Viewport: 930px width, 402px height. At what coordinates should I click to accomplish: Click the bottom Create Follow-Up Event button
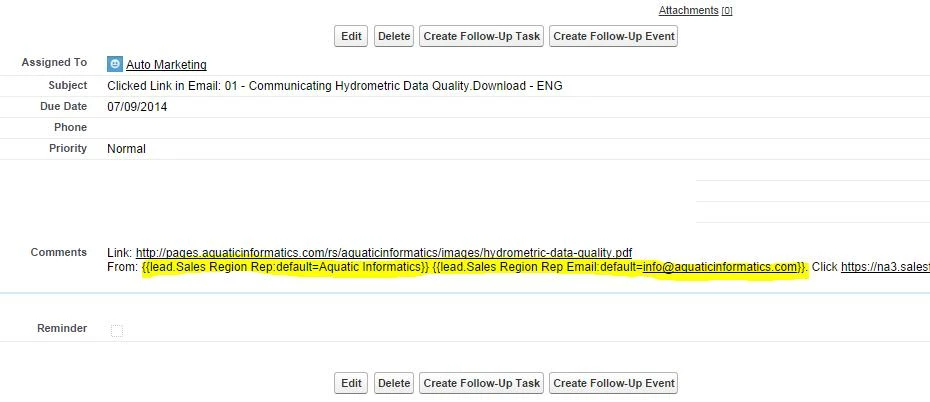coord(613,383)
